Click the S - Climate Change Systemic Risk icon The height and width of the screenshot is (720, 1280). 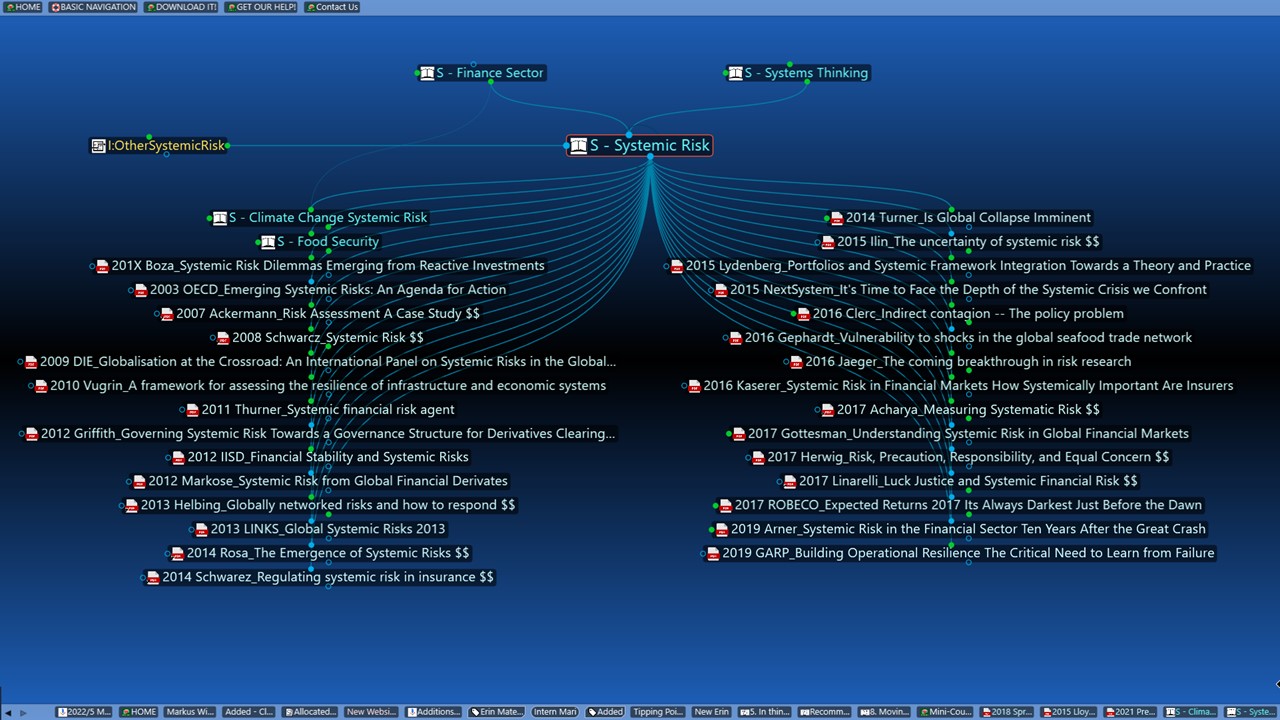219,218
